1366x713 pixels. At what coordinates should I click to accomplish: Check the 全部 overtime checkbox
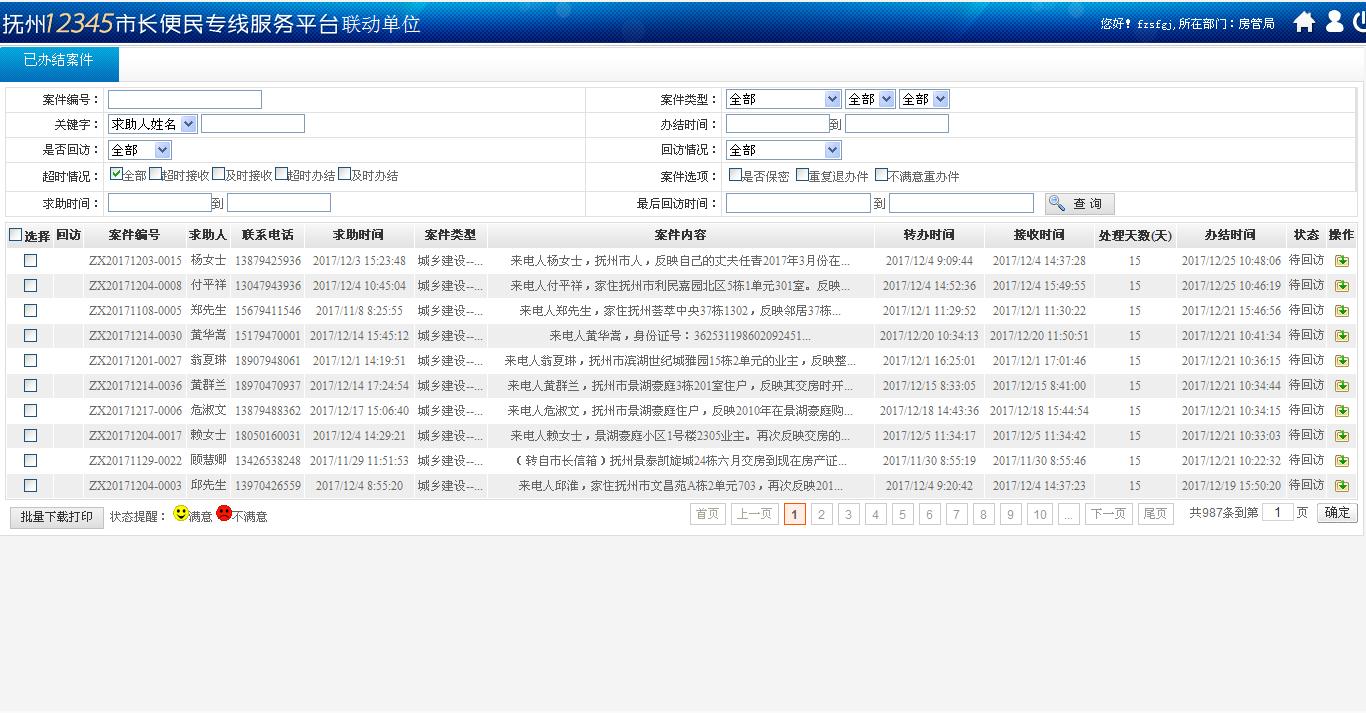[116, 174]
